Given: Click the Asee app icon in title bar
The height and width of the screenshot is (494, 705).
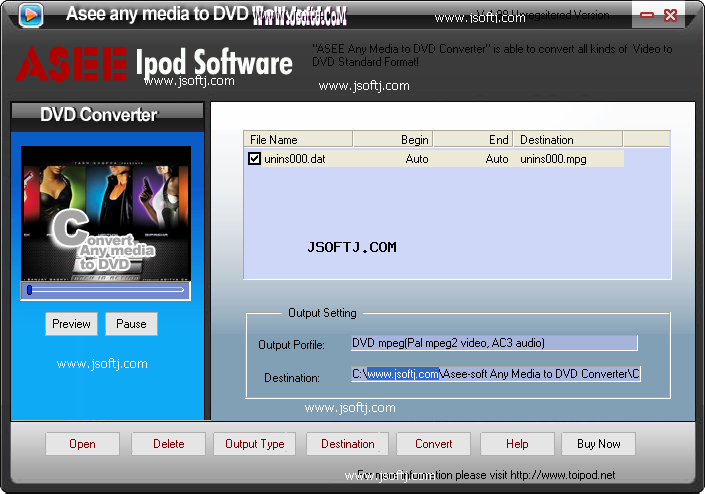Looking at the screenshot, I should (31, 14).
